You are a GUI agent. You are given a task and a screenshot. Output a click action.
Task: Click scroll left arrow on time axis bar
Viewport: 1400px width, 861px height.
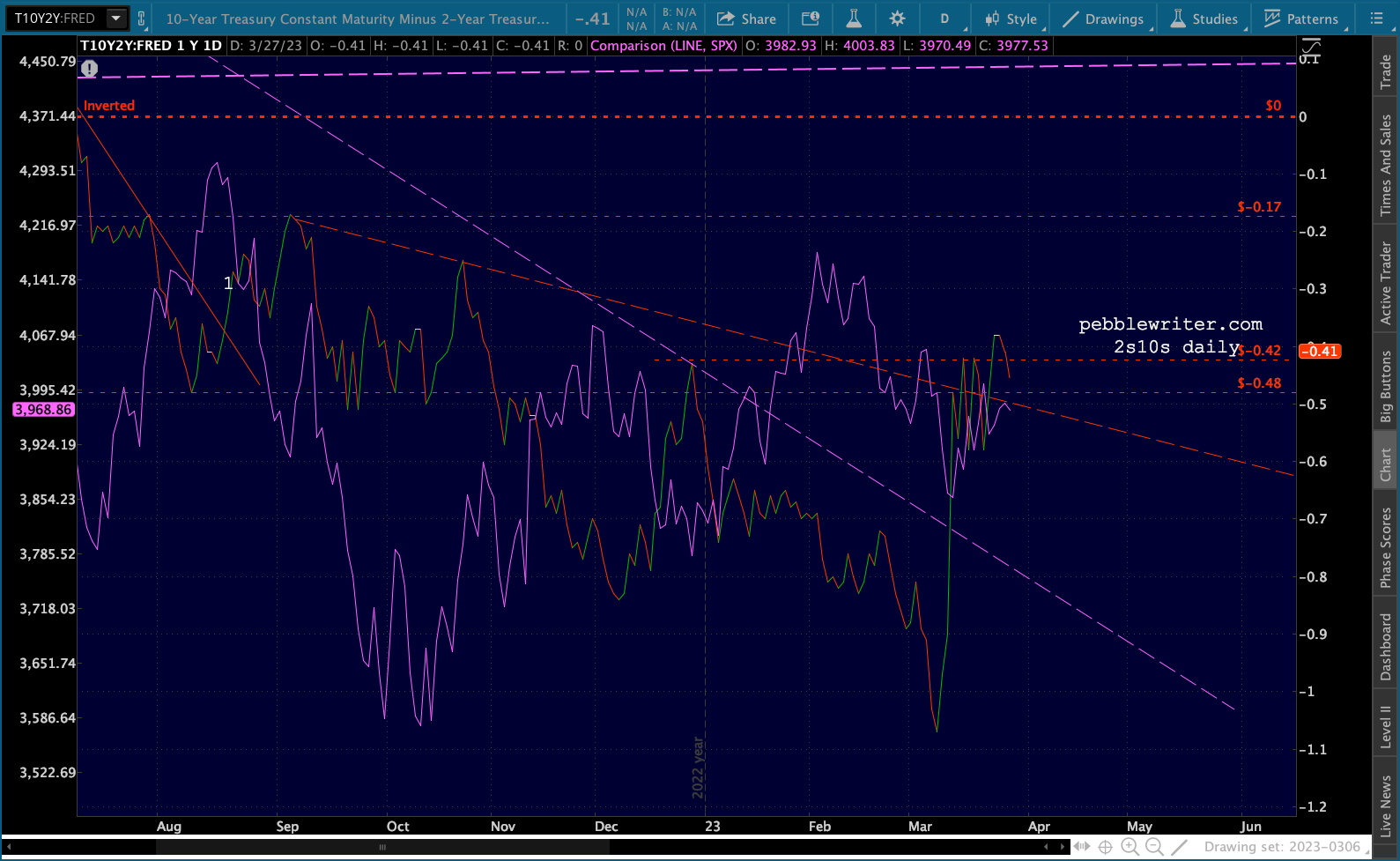coord(1046,847)
